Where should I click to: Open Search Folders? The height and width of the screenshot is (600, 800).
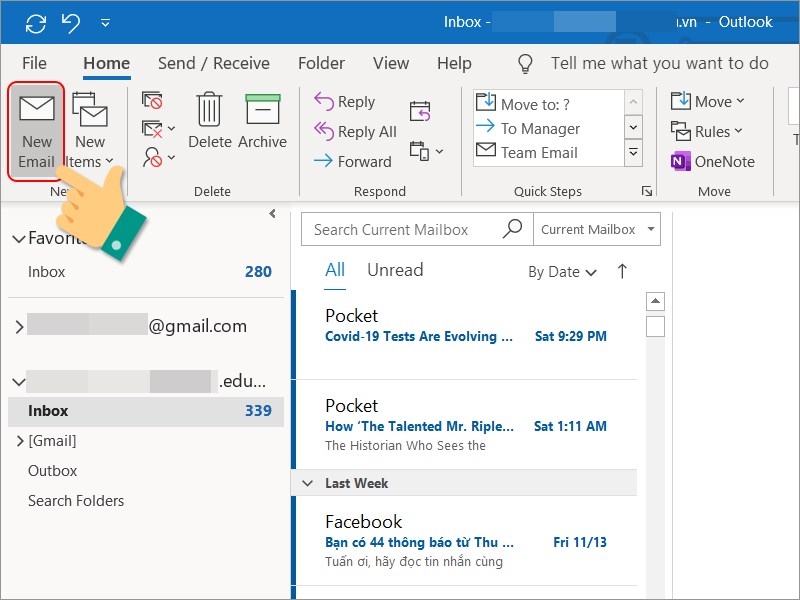pos(76,501)
